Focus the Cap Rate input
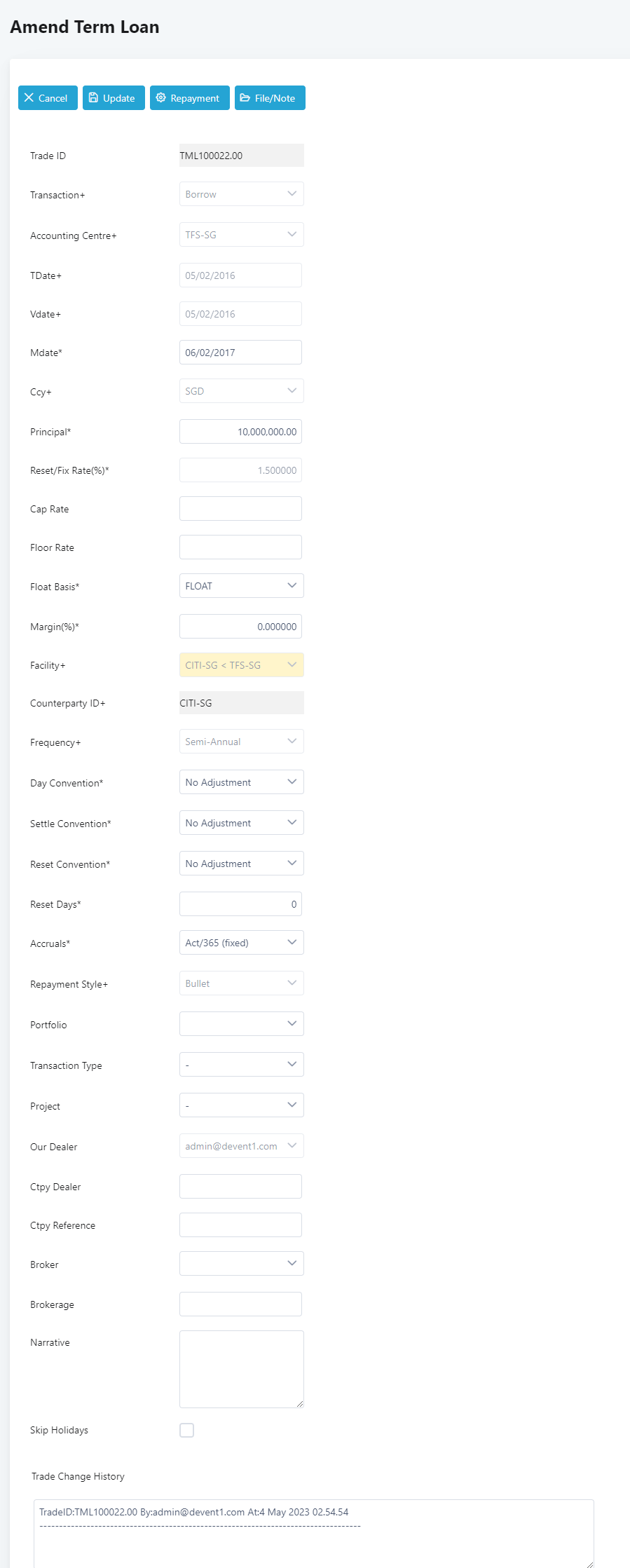The height and width of the screenshot is (1568, 630). tap(240, 509)
